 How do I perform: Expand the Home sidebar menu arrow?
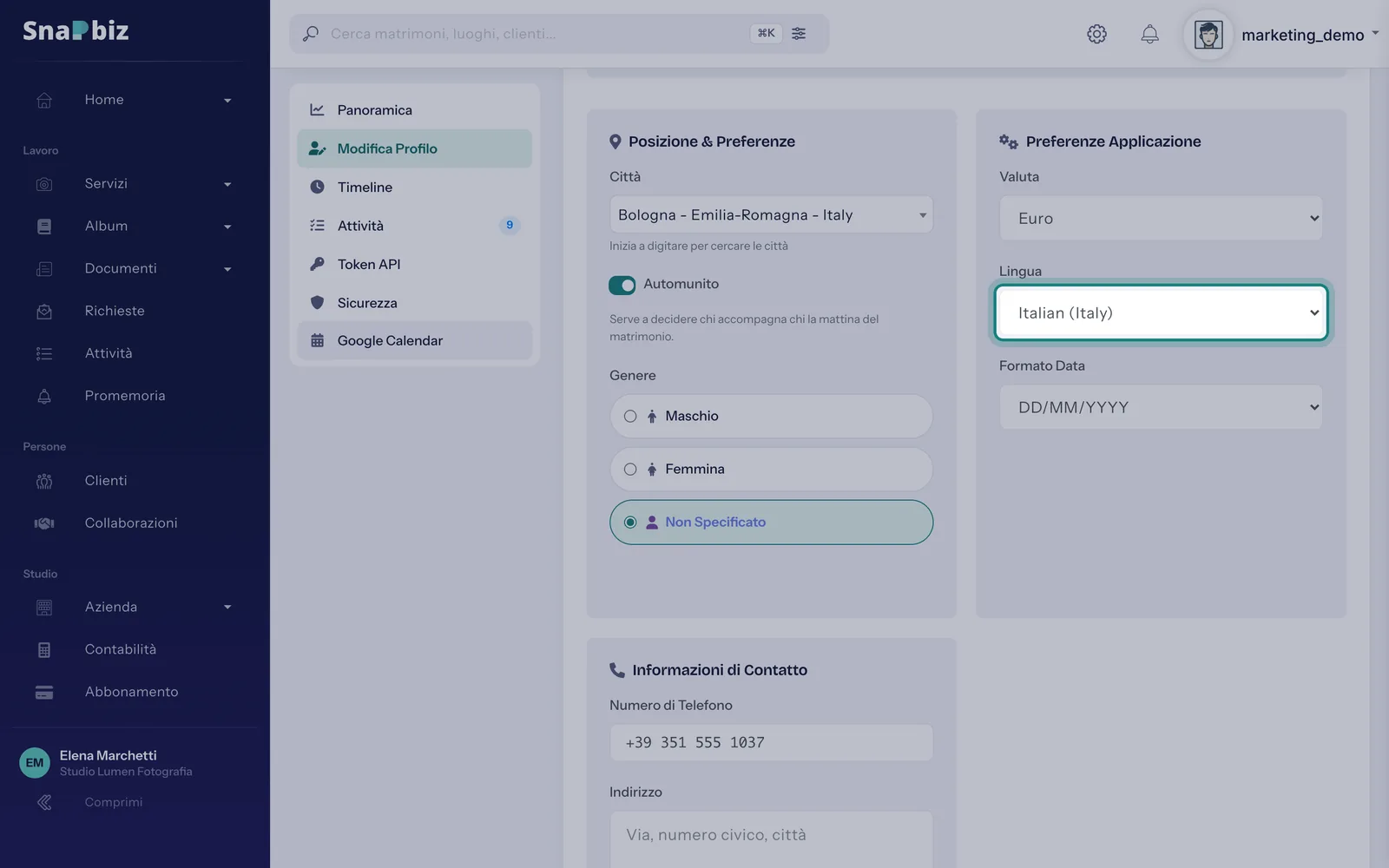point(227,101)
